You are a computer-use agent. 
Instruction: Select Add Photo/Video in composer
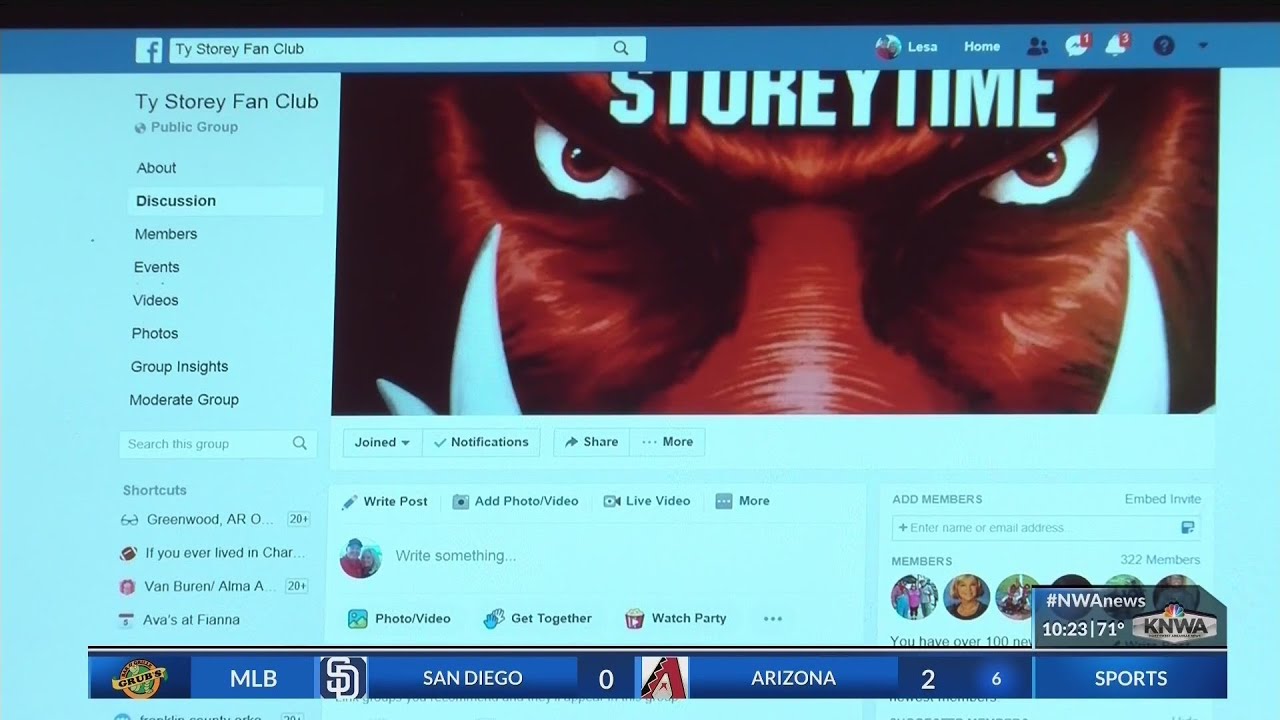click(515, 501)
